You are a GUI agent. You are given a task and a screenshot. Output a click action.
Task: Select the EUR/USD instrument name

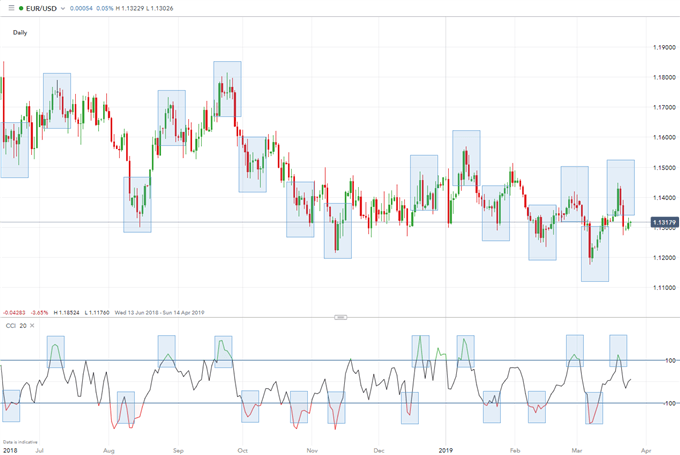41,8
